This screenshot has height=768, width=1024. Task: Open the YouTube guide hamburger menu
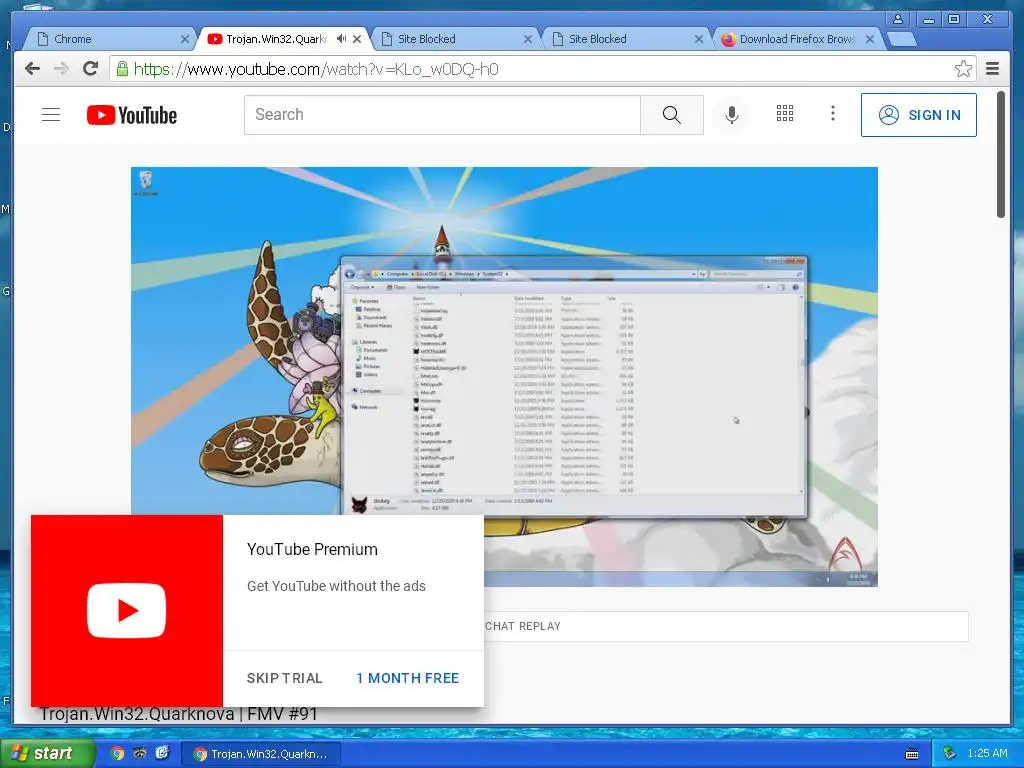pos(51,115)
